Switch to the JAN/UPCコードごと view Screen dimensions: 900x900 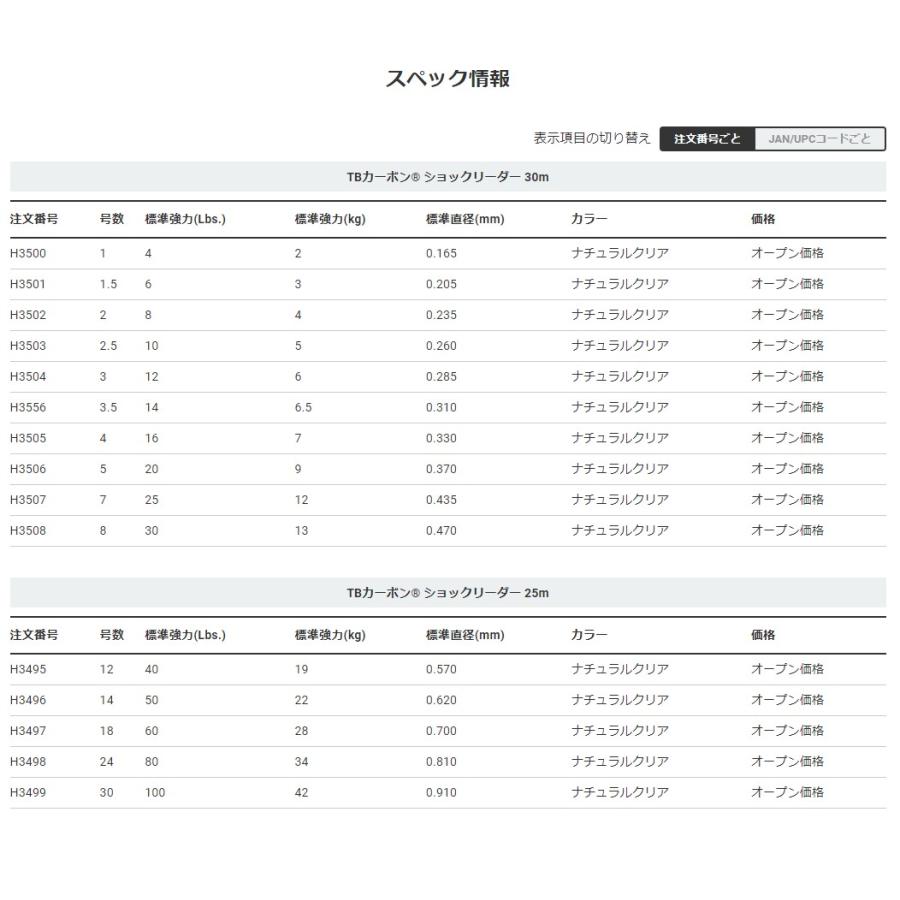817,139
